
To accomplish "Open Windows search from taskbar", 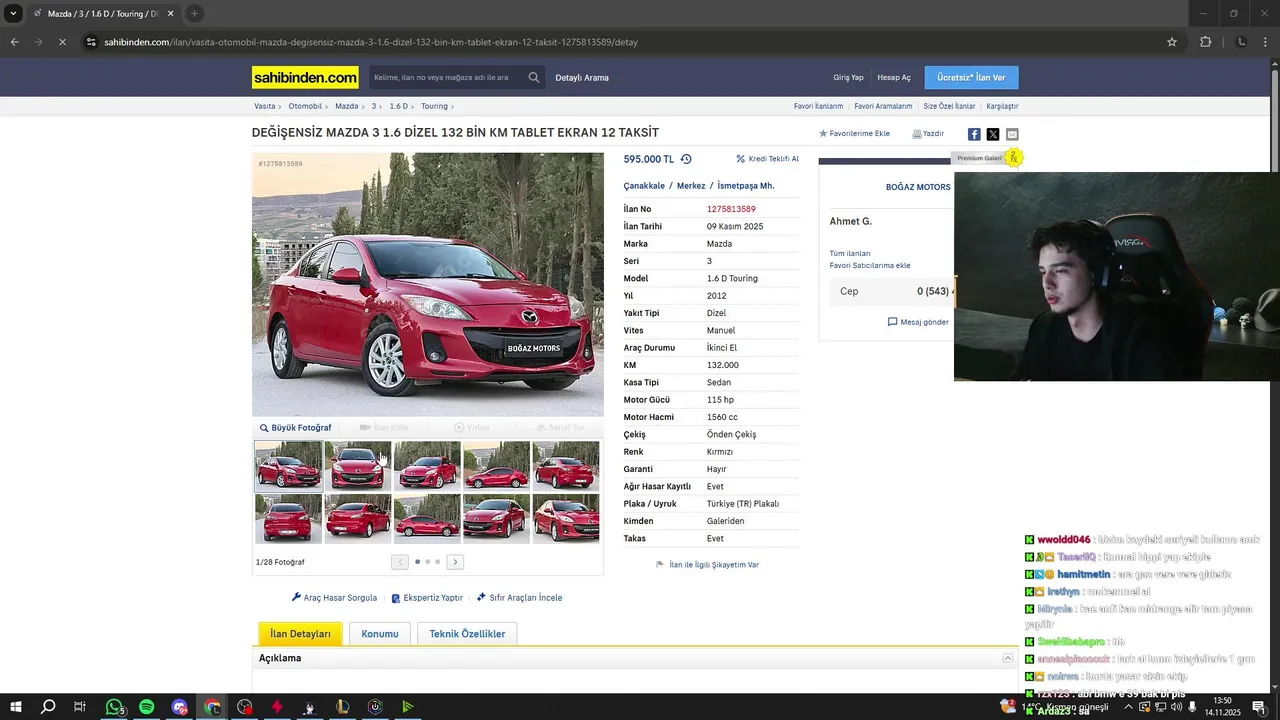I will click(48, 707).
